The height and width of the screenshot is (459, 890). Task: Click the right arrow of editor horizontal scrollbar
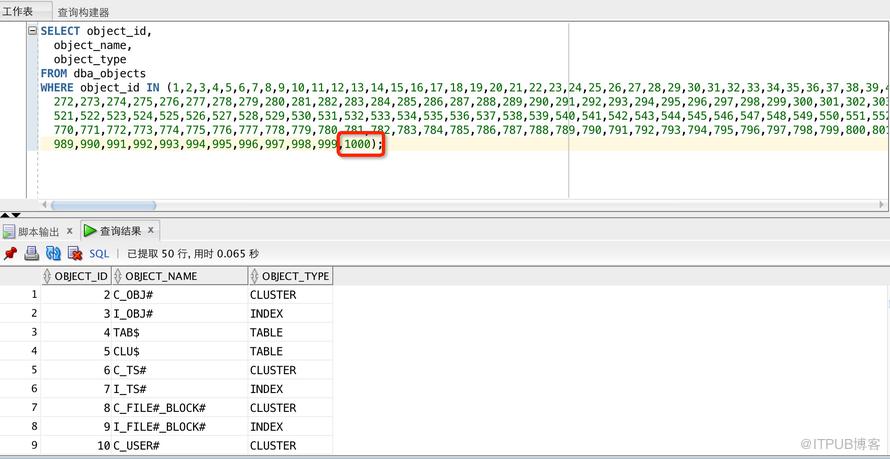coord(881,205)
